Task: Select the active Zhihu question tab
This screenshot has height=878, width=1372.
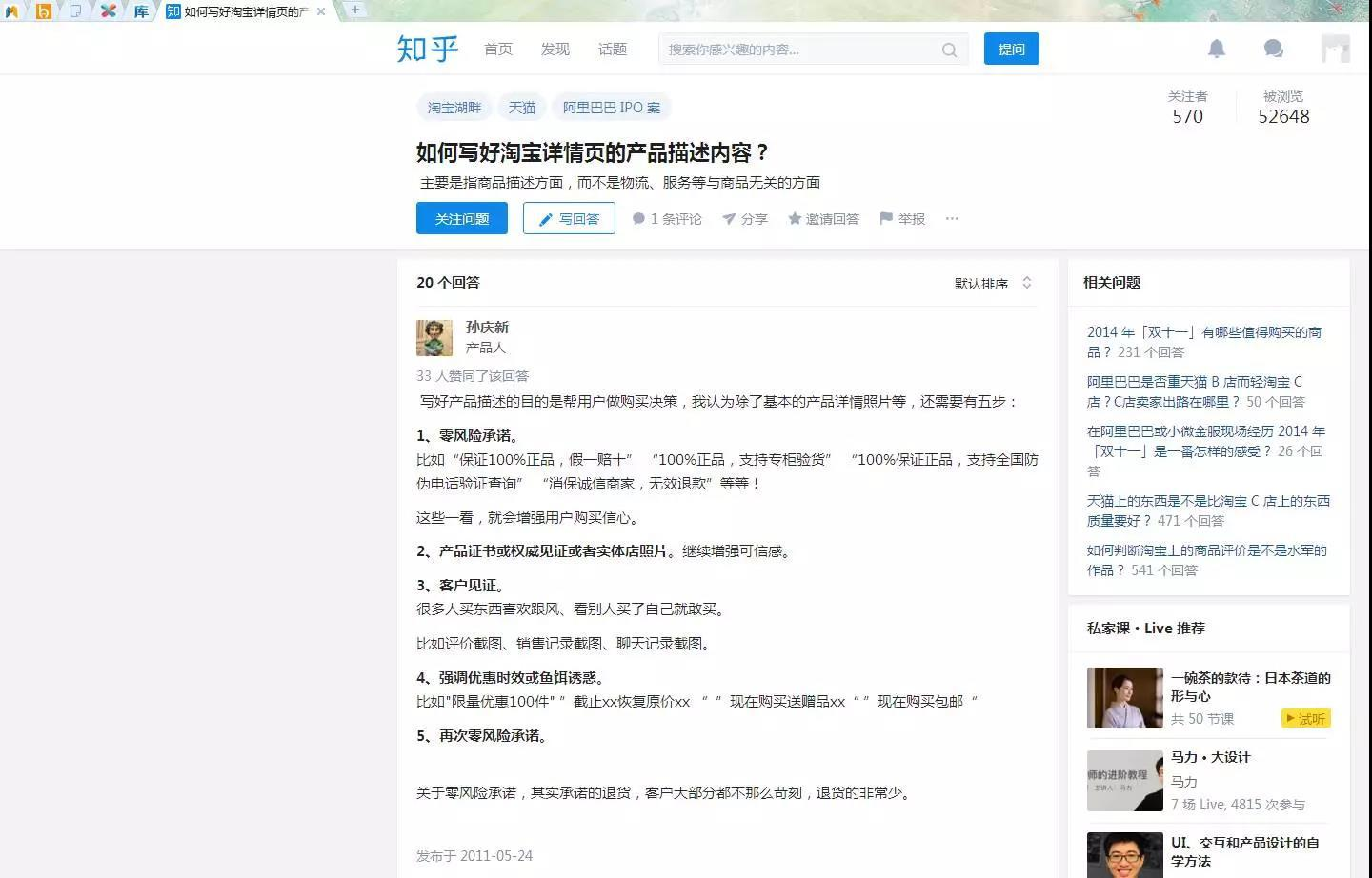Action: point(246,11)
